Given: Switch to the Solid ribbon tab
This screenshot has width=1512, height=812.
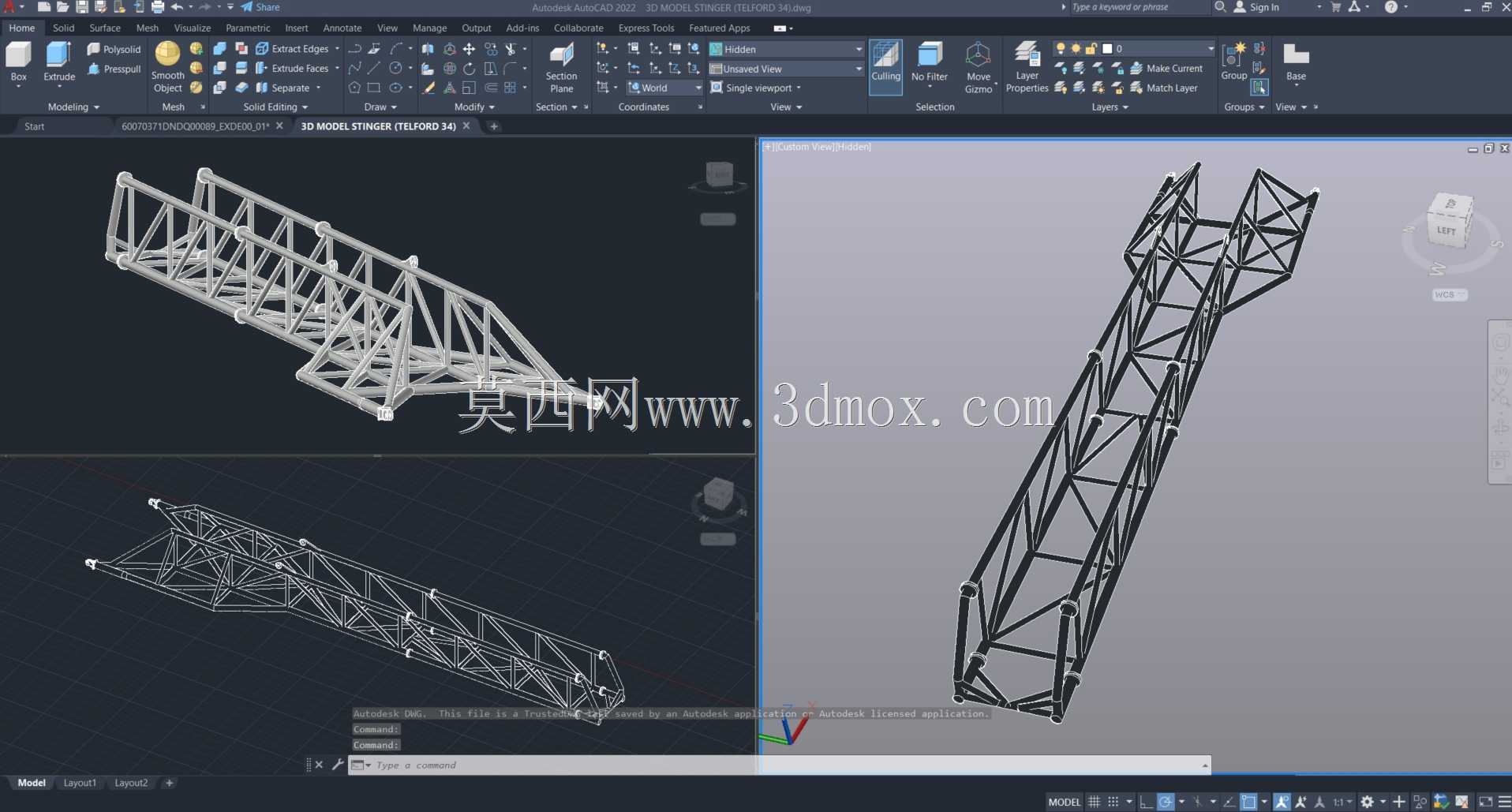Looking at the screenshot, I should tap(63, 28).
